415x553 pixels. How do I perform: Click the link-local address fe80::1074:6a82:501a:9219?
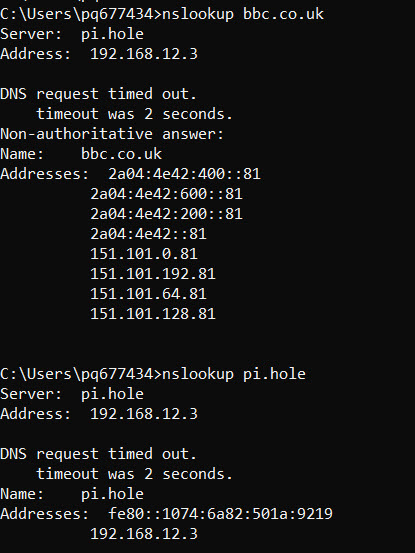click(220, 514)
